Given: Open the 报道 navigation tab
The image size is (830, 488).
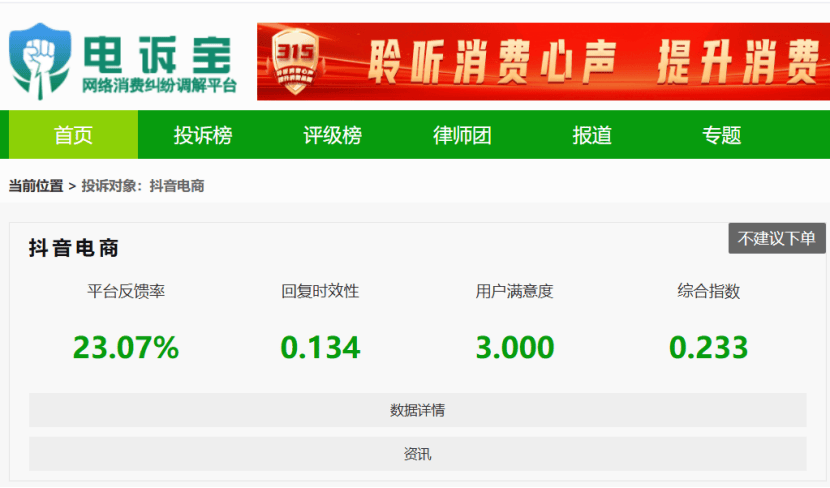Looking at the screenshot, I should tap(592, 135).
